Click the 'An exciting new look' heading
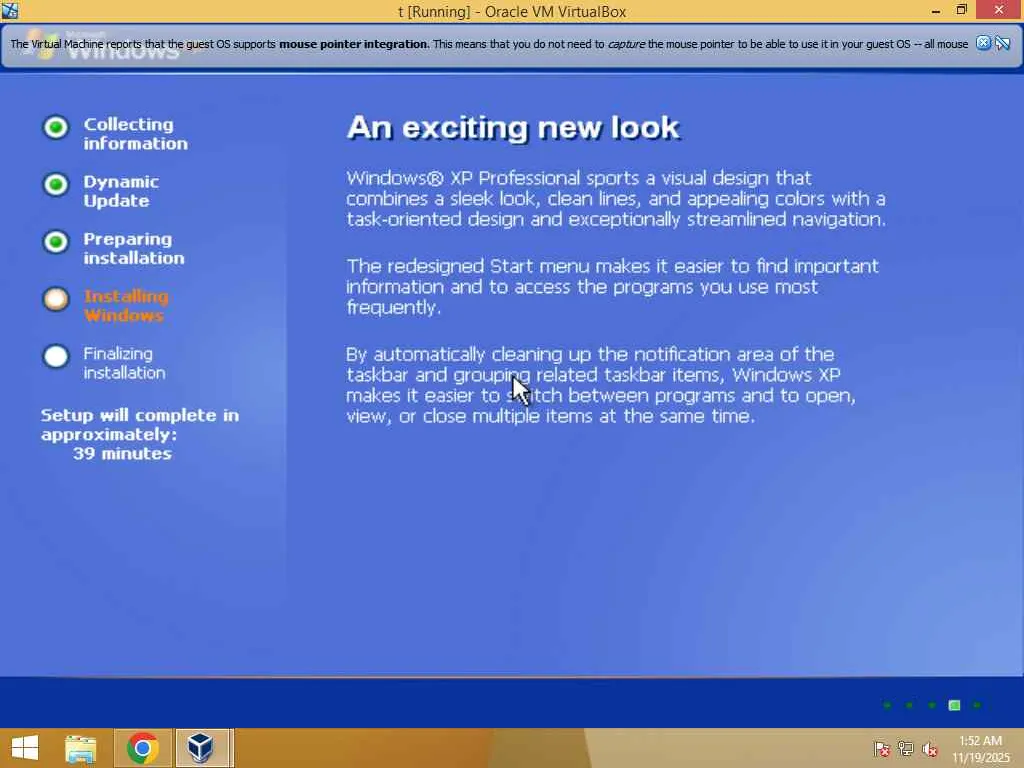This screenshot has width=1024, height=768. (513, 127)
